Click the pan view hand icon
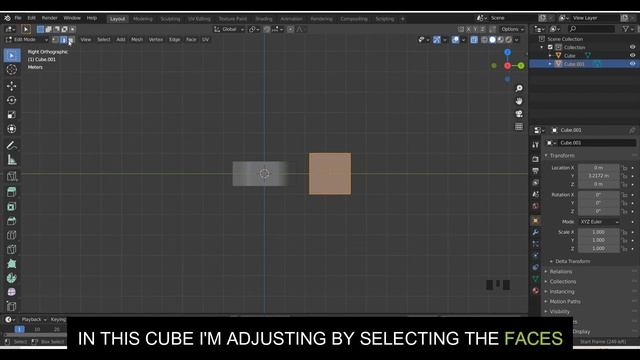This screenshot has width=640, height=360. [x=519, y=101]
